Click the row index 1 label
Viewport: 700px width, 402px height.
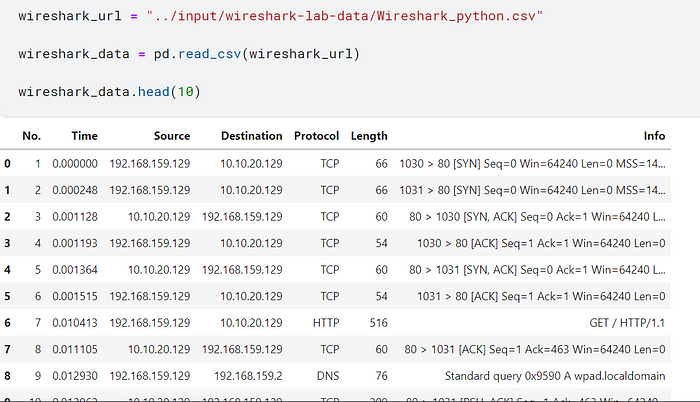point(7,190)
